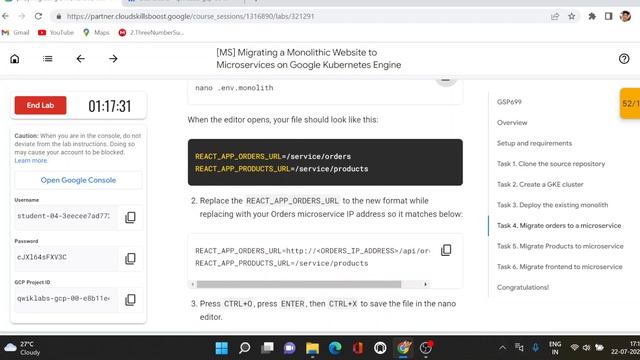Click the code scrollbar left arrow
Image resolution: width=640 pixels, height=360 pixels.
[x=193, y=284]
